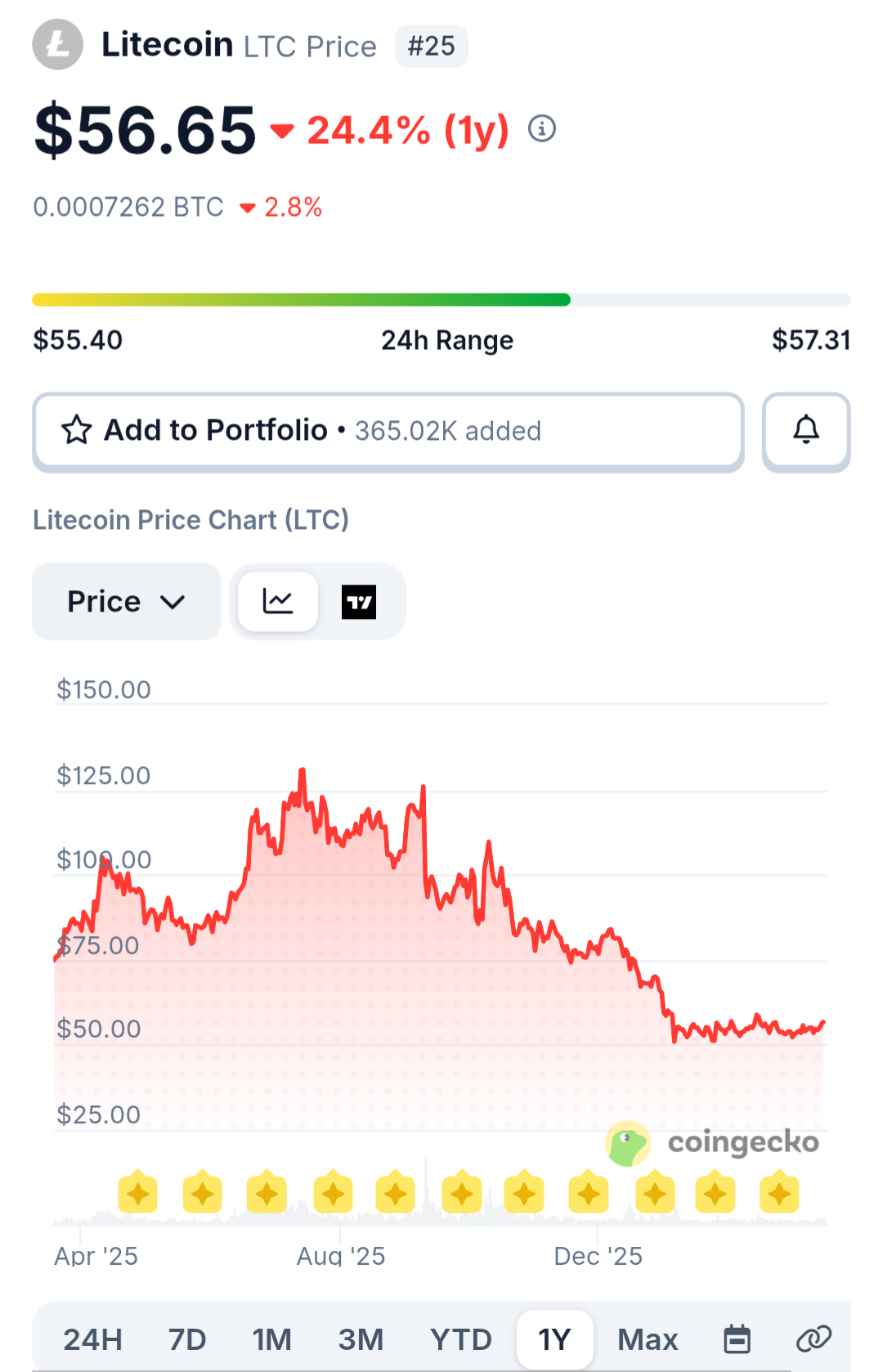
Task: Open the price change info icon
Action: point(542,128)
